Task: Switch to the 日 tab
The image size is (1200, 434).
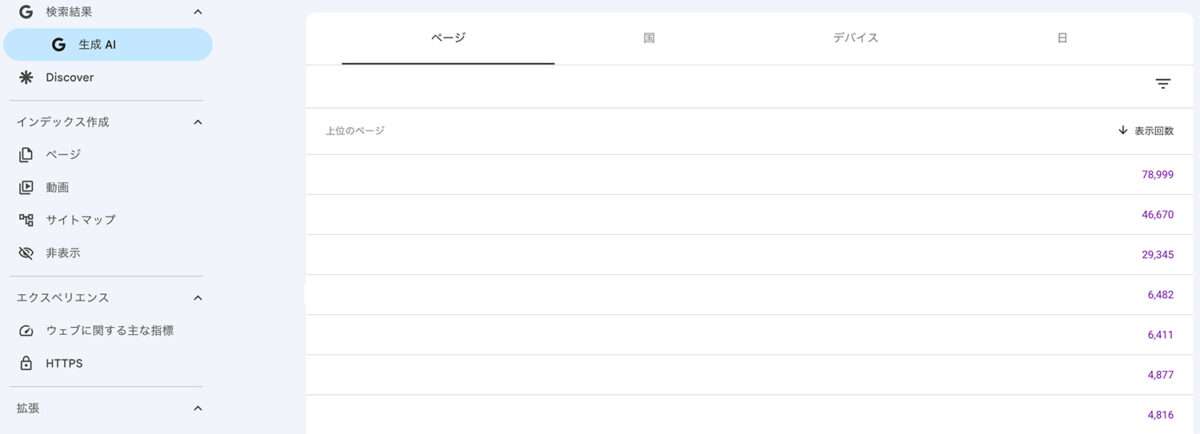Action: tap(1061, 38)
